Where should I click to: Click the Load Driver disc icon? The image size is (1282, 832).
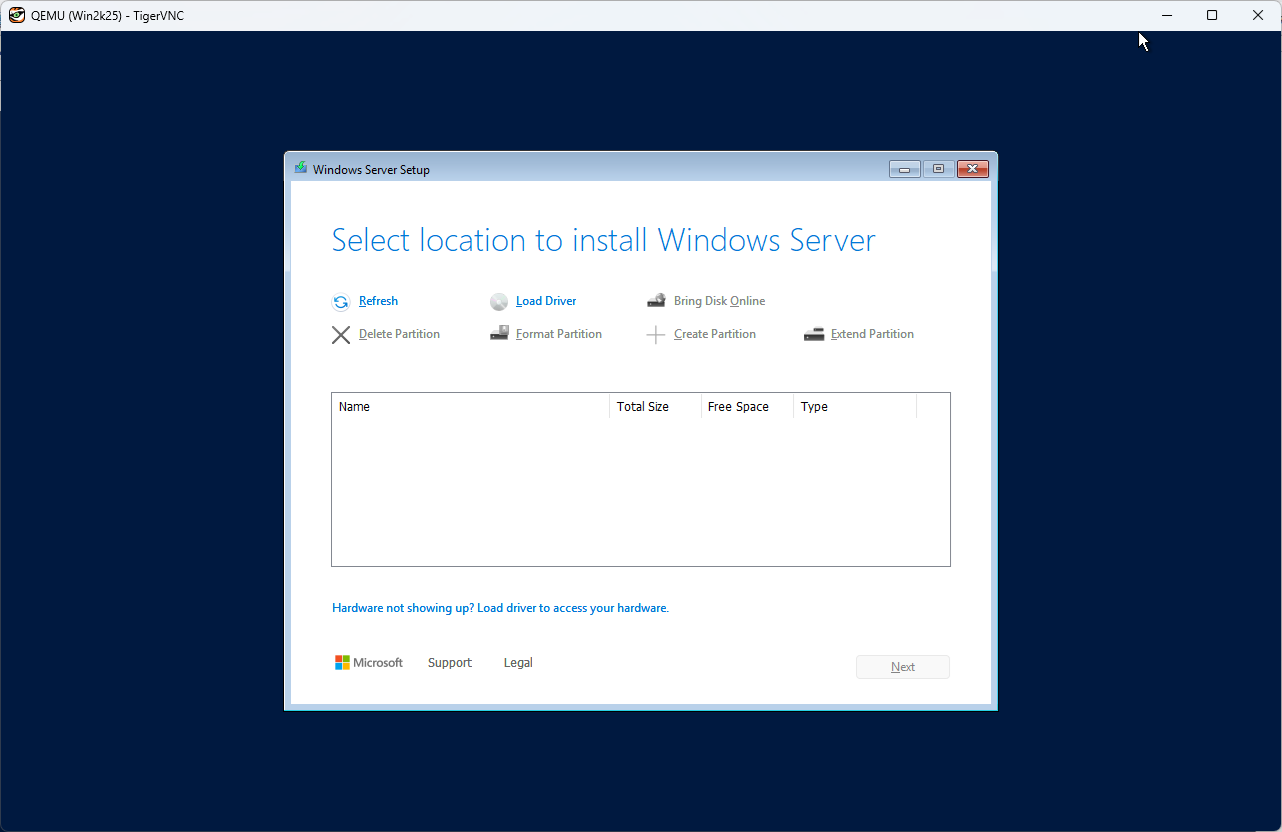[499, 302]
